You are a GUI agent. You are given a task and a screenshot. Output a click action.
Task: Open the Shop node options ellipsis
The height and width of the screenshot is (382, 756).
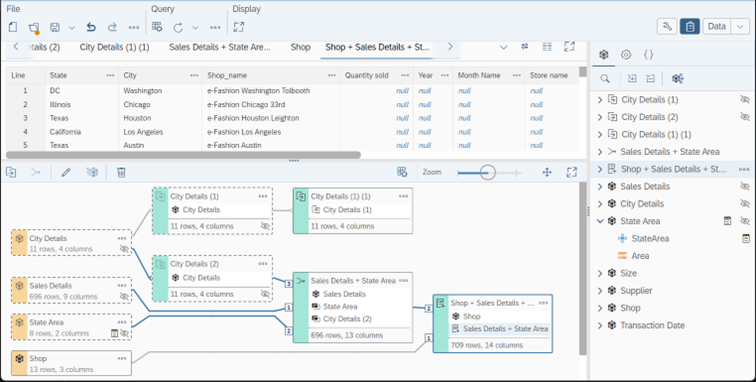pyautogui.click(x=122, y=358)
